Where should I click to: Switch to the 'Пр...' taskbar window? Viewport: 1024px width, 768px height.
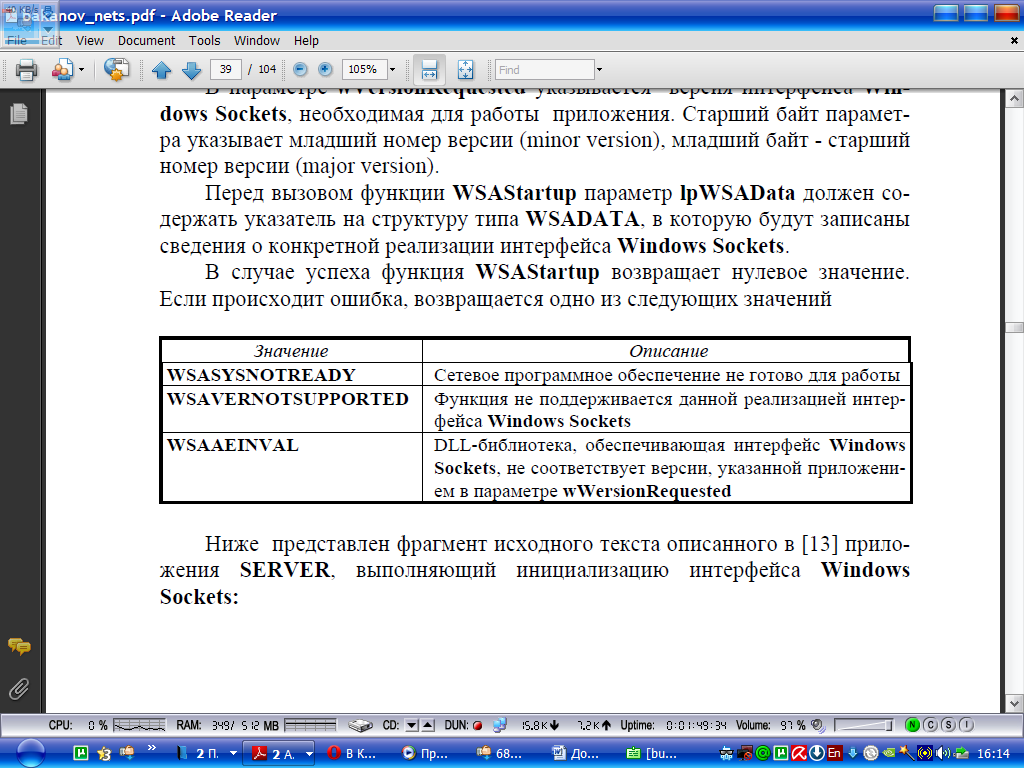(x=426, y=753)
